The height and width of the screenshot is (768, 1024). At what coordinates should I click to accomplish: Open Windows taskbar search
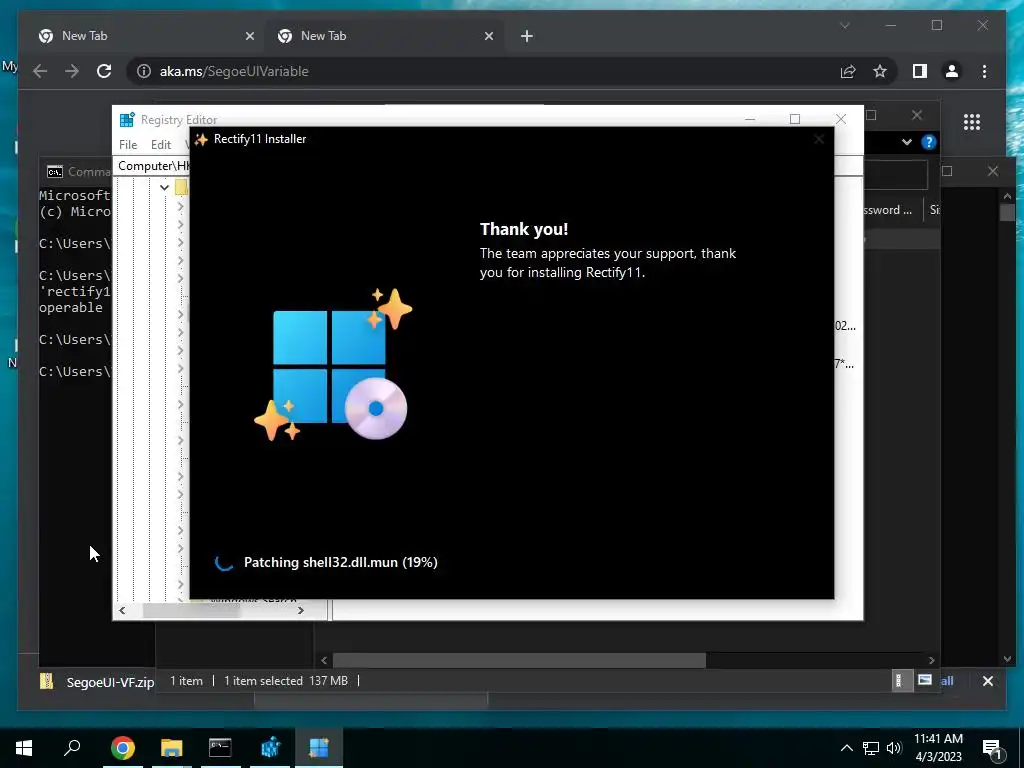[72, 748]
